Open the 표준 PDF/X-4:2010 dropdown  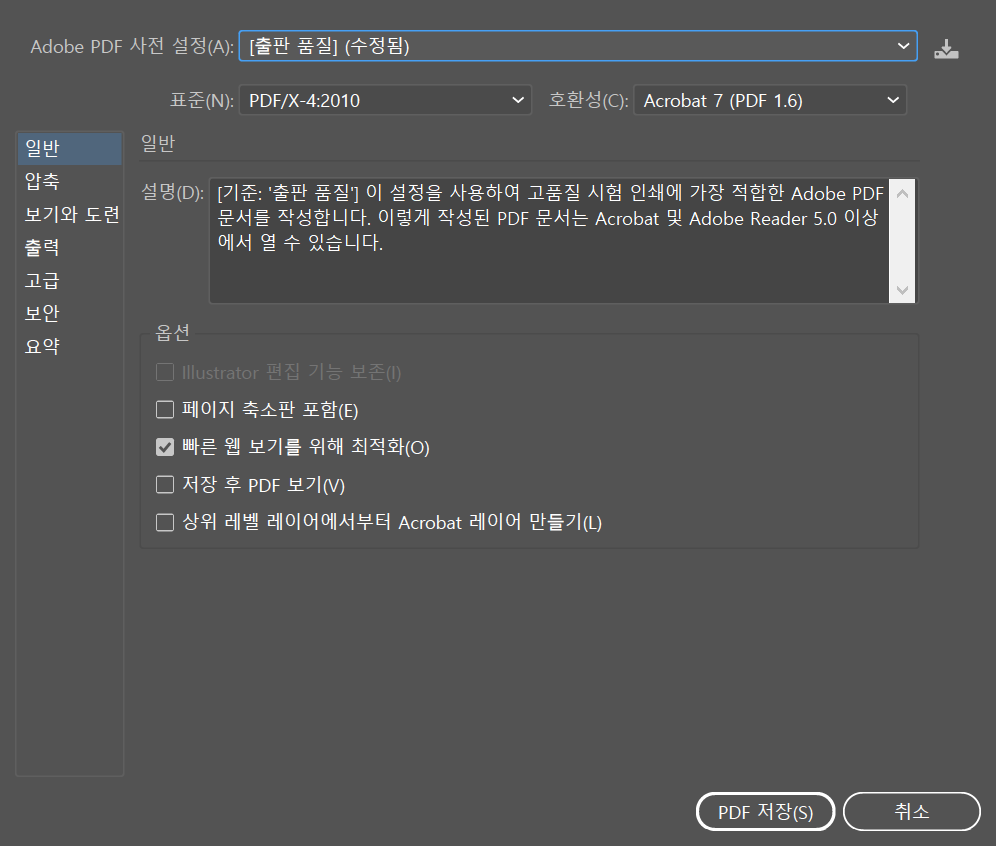coord(385,100)
